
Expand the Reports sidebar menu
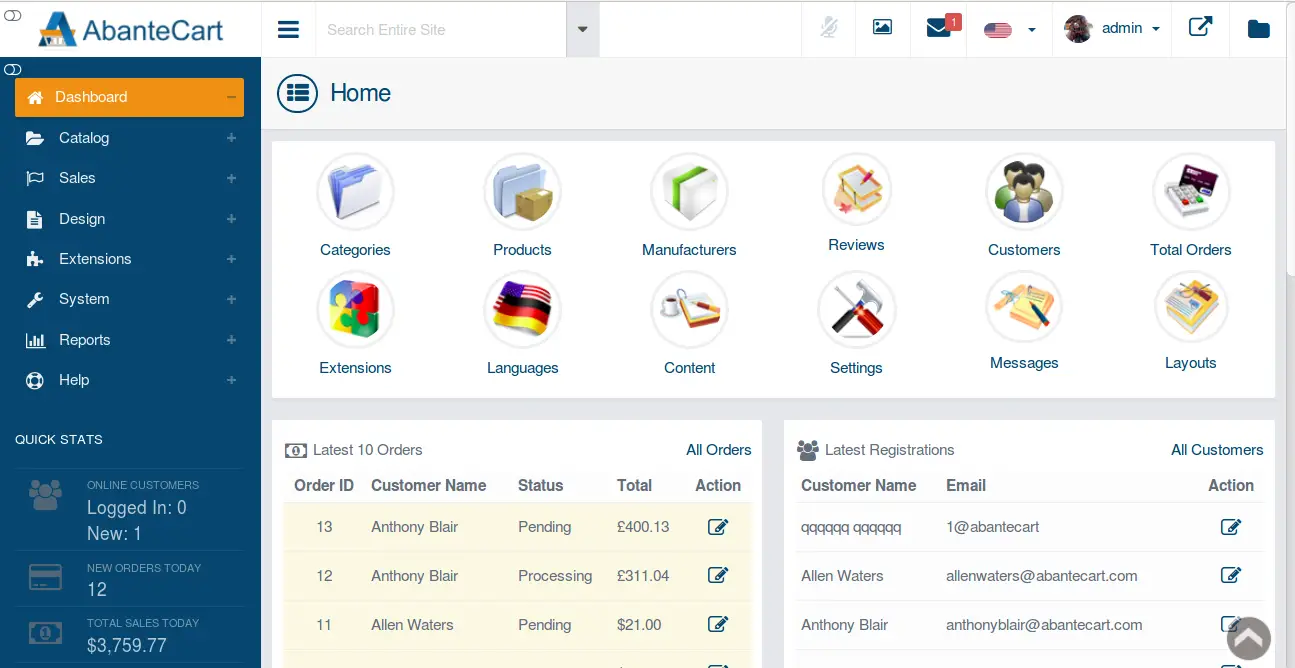(x=130, y=340)
